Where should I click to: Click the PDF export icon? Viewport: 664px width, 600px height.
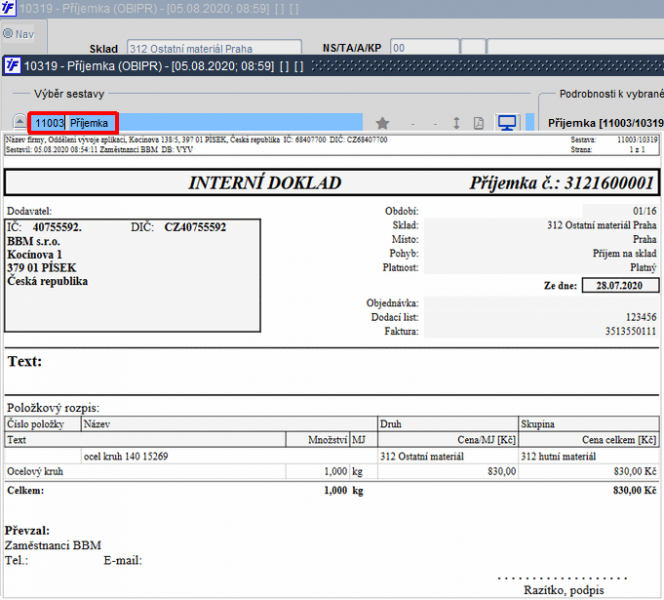pyautogui.click(x=479, y=123)
